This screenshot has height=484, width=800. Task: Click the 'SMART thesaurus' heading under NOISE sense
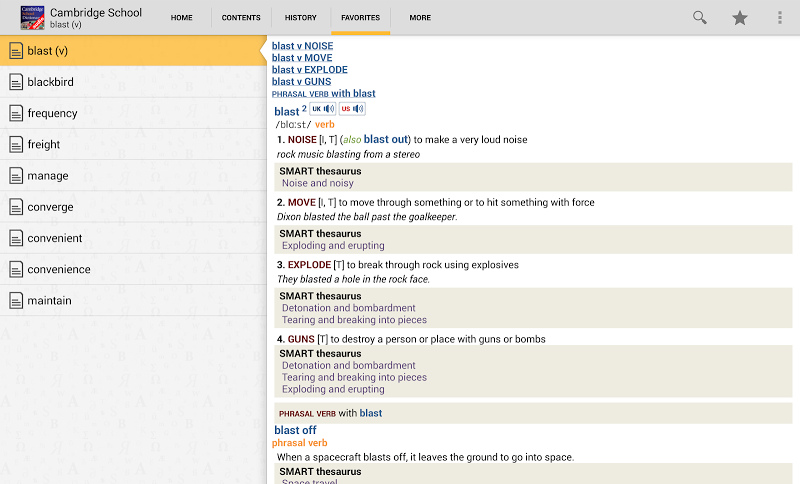[x=320, y=171]
